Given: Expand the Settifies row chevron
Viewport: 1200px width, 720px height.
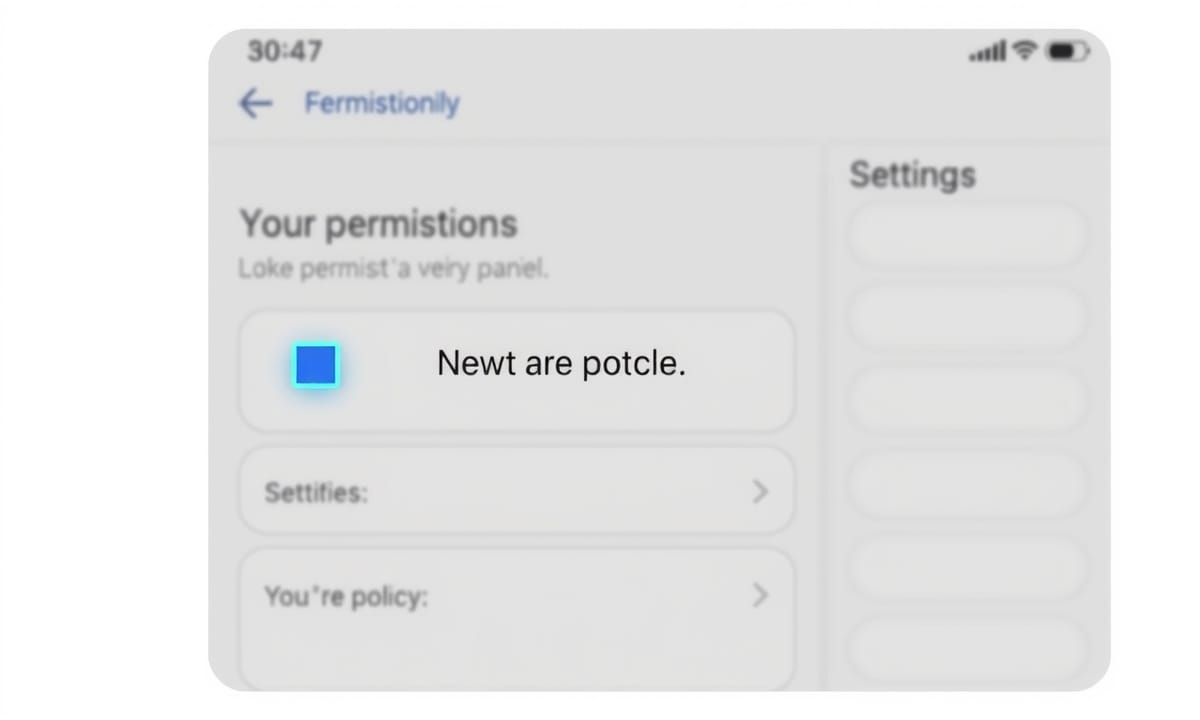Looking at the screenshot, I should 760,491.
